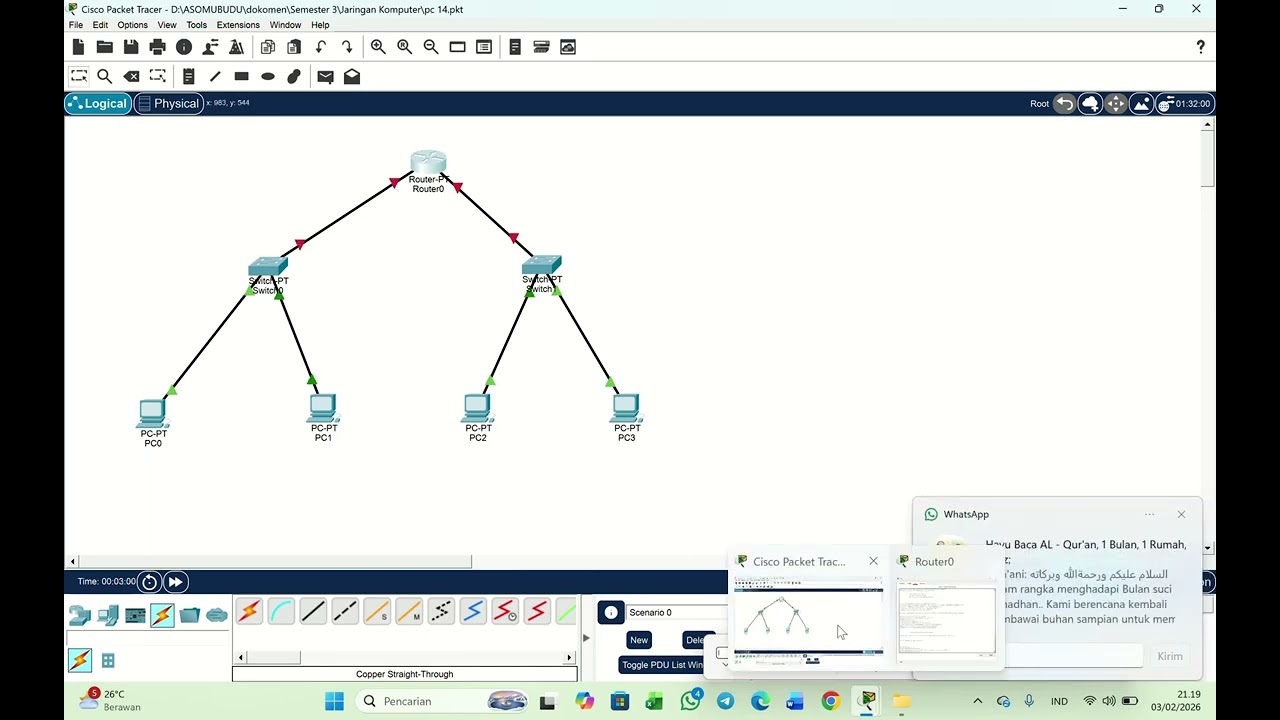Reset the workspace zoom
This screenshot has height=720, width=1280.
404,47
